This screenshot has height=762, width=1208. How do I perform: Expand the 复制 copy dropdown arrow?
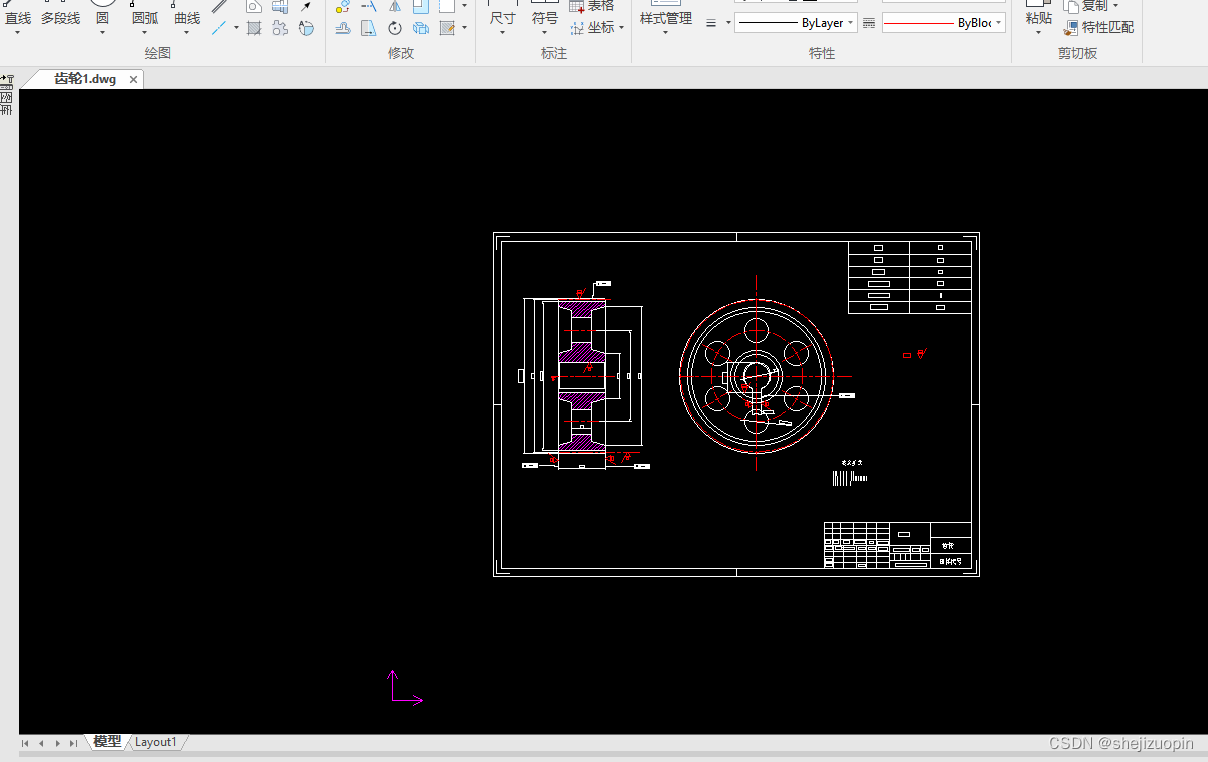pos(1116,6)
